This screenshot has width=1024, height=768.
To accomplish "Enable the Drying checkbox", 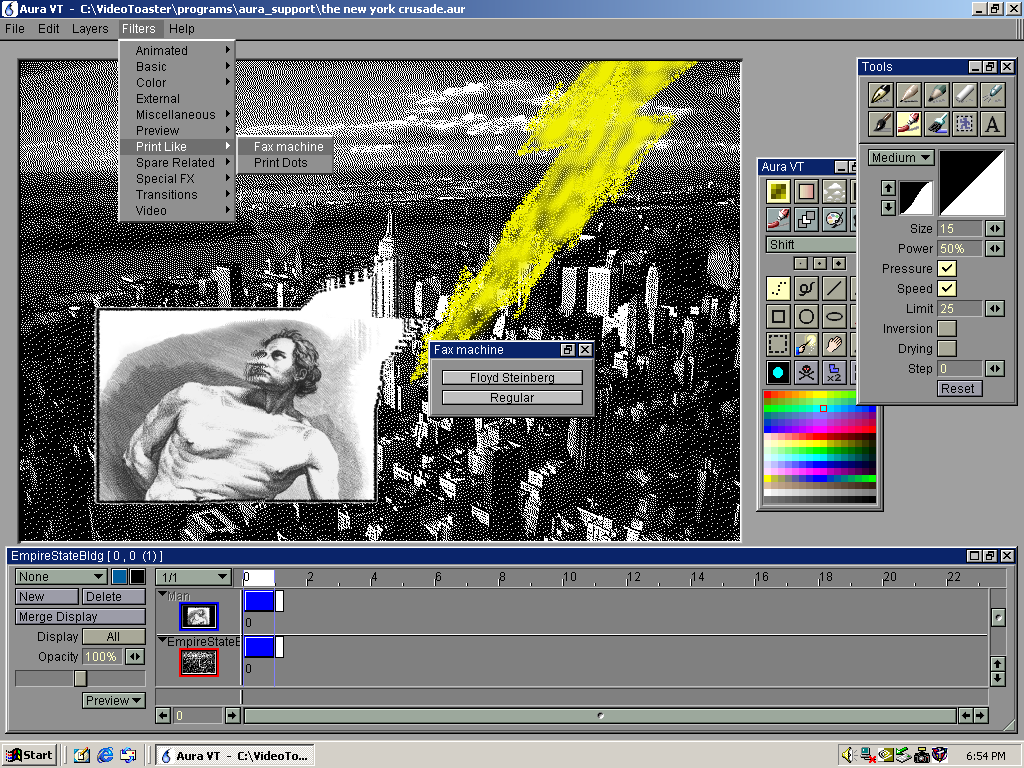I will point(947,349).
